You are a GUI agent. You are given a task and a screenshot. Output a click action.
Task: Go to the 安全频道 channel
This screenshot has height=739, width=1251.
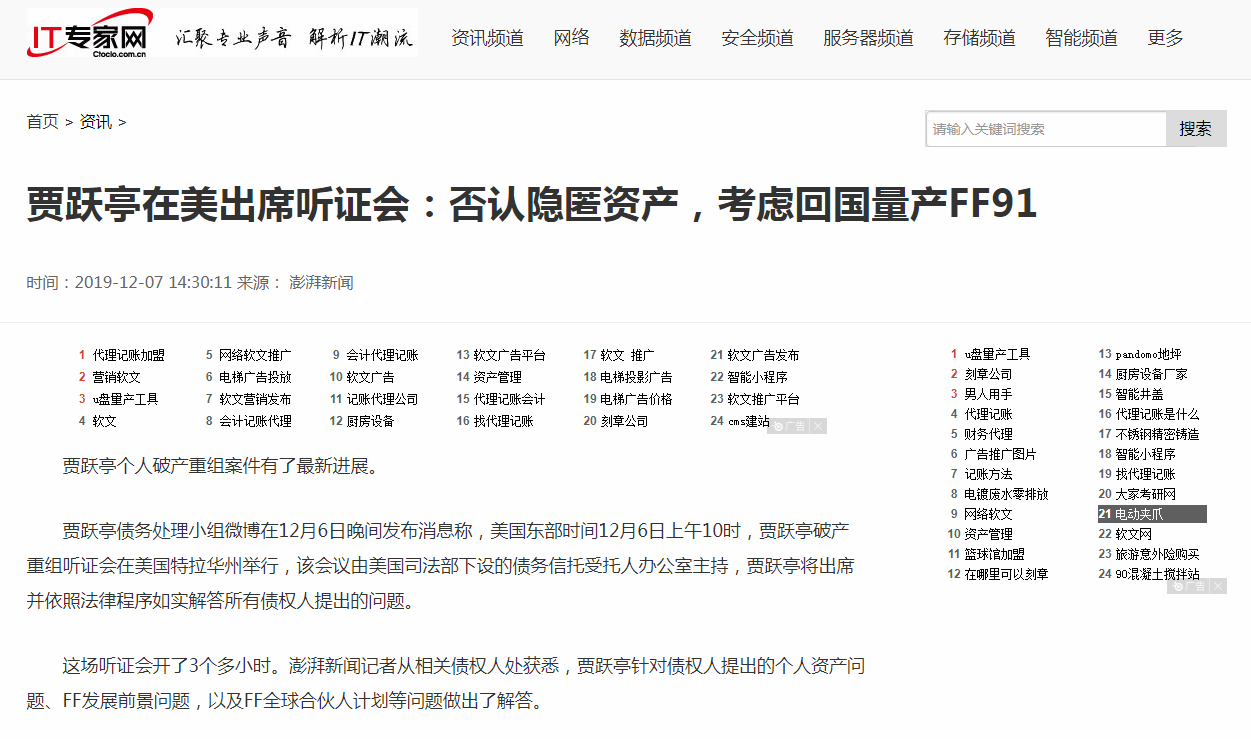tap(757, 38)
